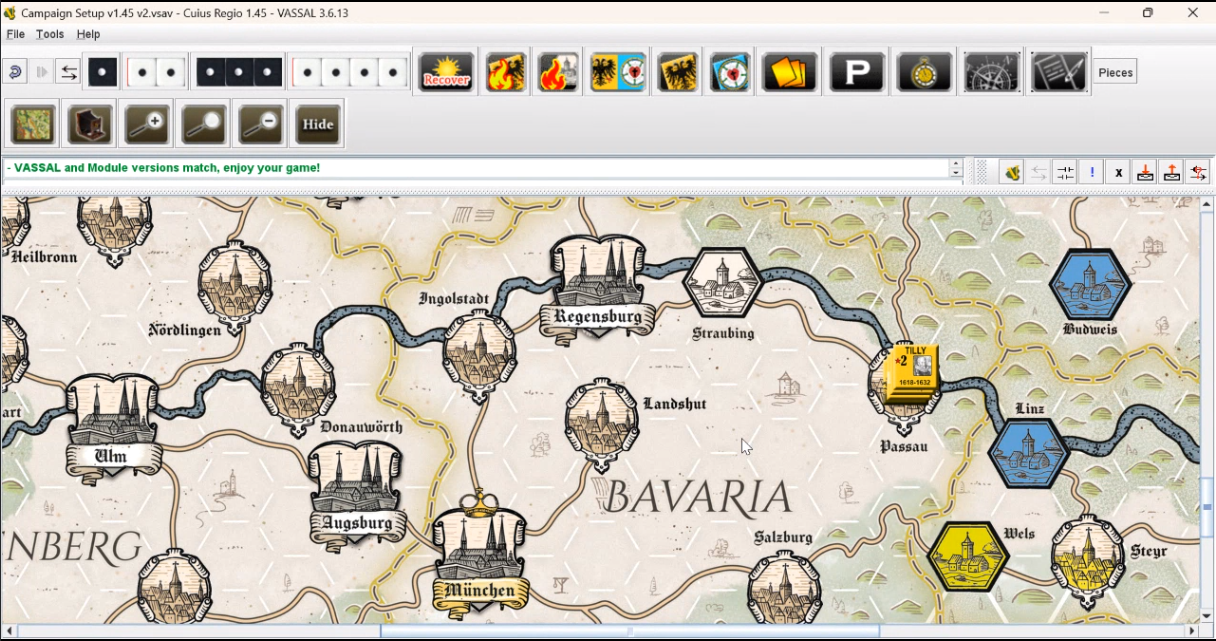Take a snapshot with the camera icon
This screenshot has height=641, width=1216.
coord(89,124)
